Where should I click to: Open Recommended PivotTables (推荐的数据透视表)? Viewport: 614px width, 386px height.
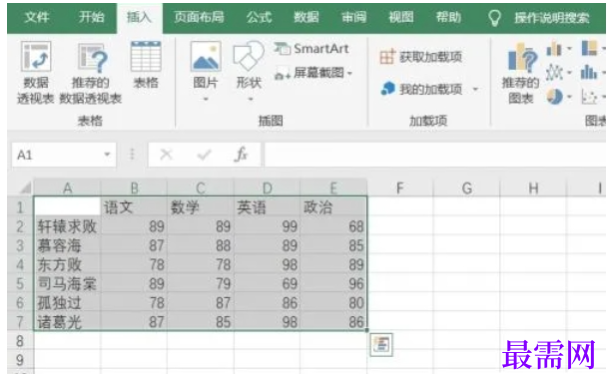(90, 72)
